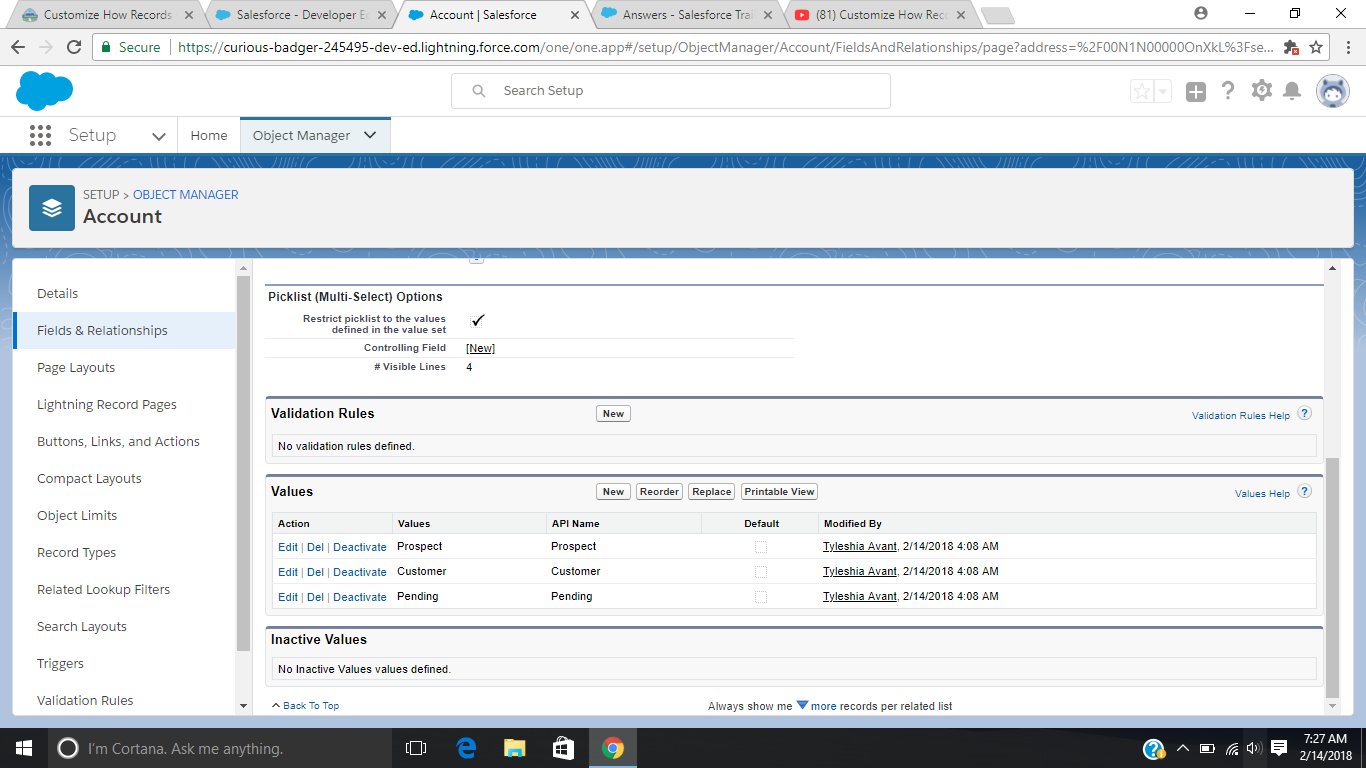Open the user profile avatar menu
The image size is (1366, 768).
[x=1332, y=91]
